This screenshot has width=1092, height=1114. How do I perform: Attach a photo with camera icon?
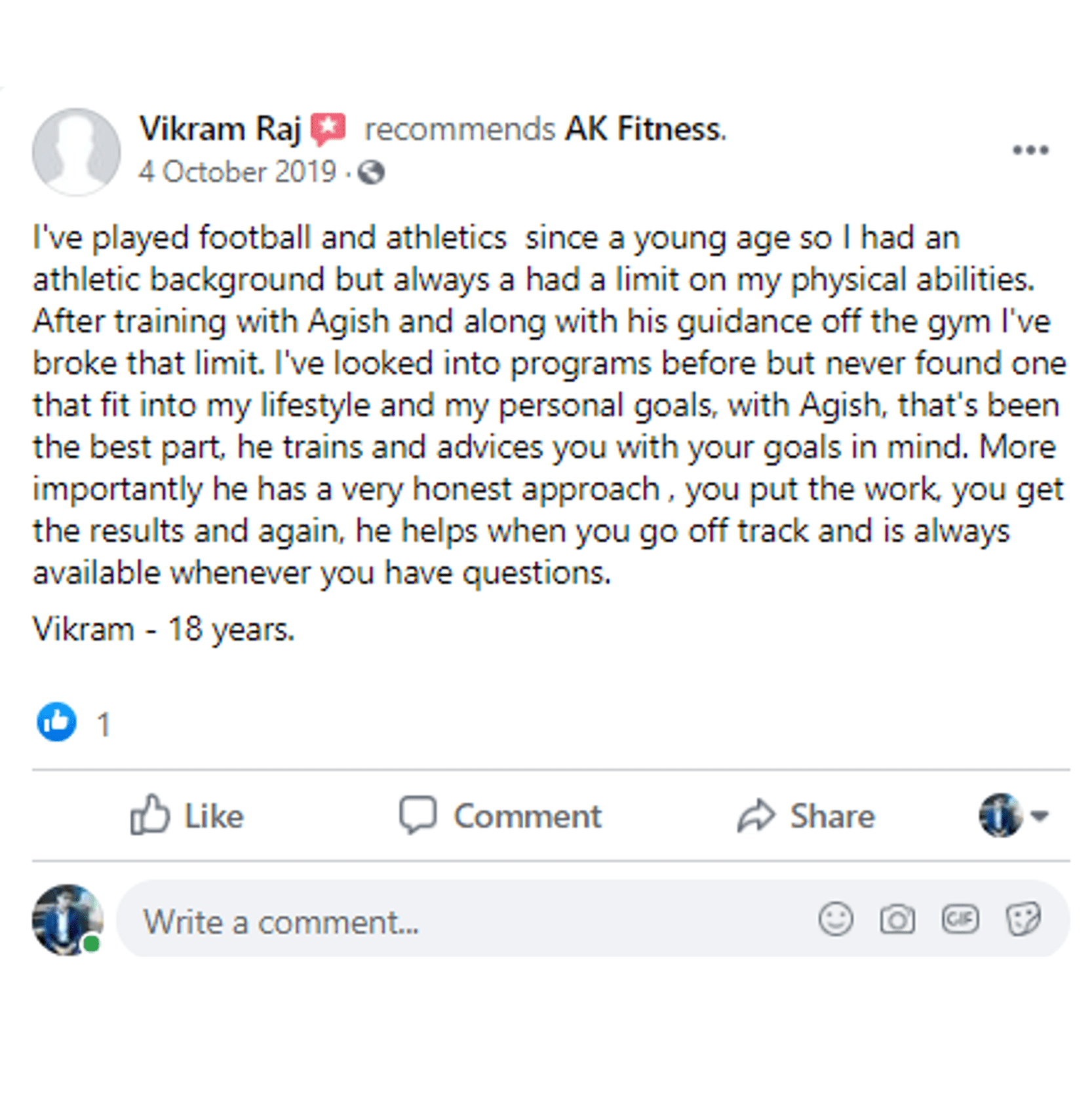[x=897, y=919]
